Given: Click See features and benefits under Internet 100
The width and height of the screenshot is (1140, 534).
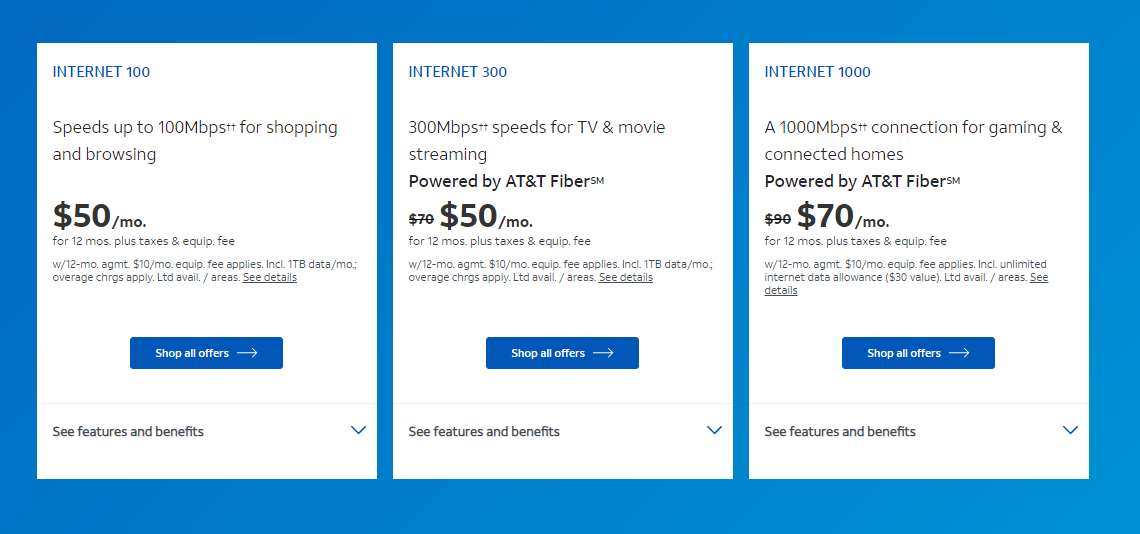Looking at the screenshot, I should coord(128,432).
